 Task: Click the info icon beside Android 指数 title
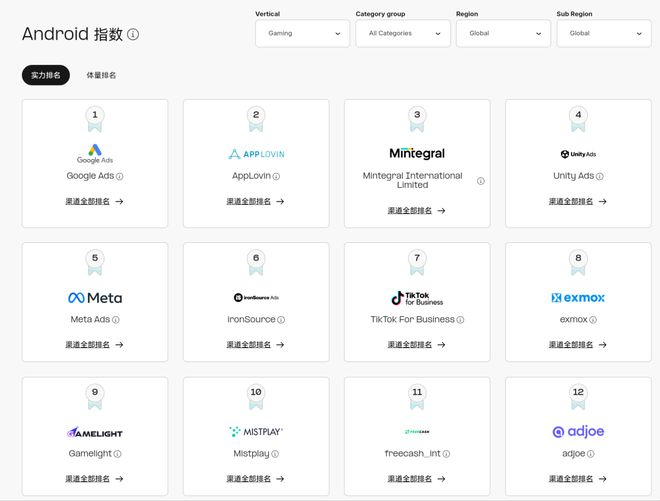(x=134, y=34)
